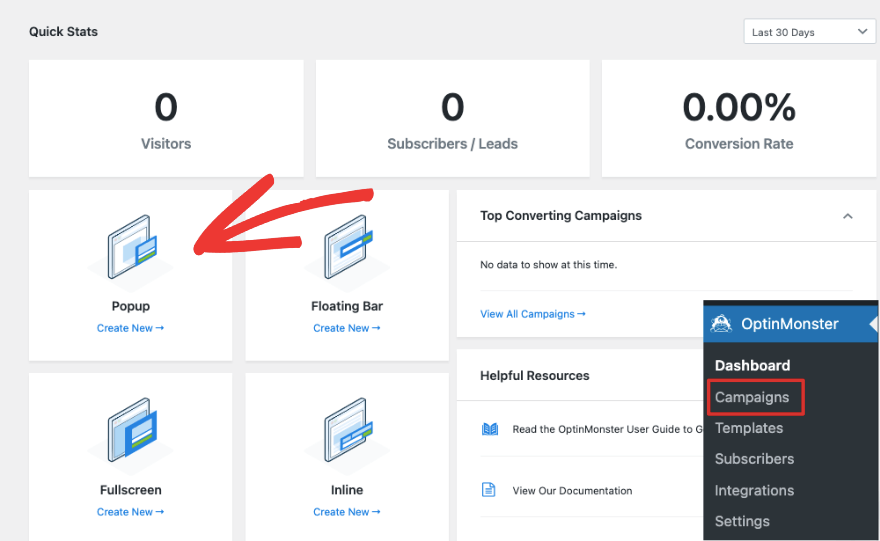Image resolution: width=880 pixels, height=541 pixels.
Task: Open Integrations in the OptinMonster menu
Action: (x=754, y=490)
